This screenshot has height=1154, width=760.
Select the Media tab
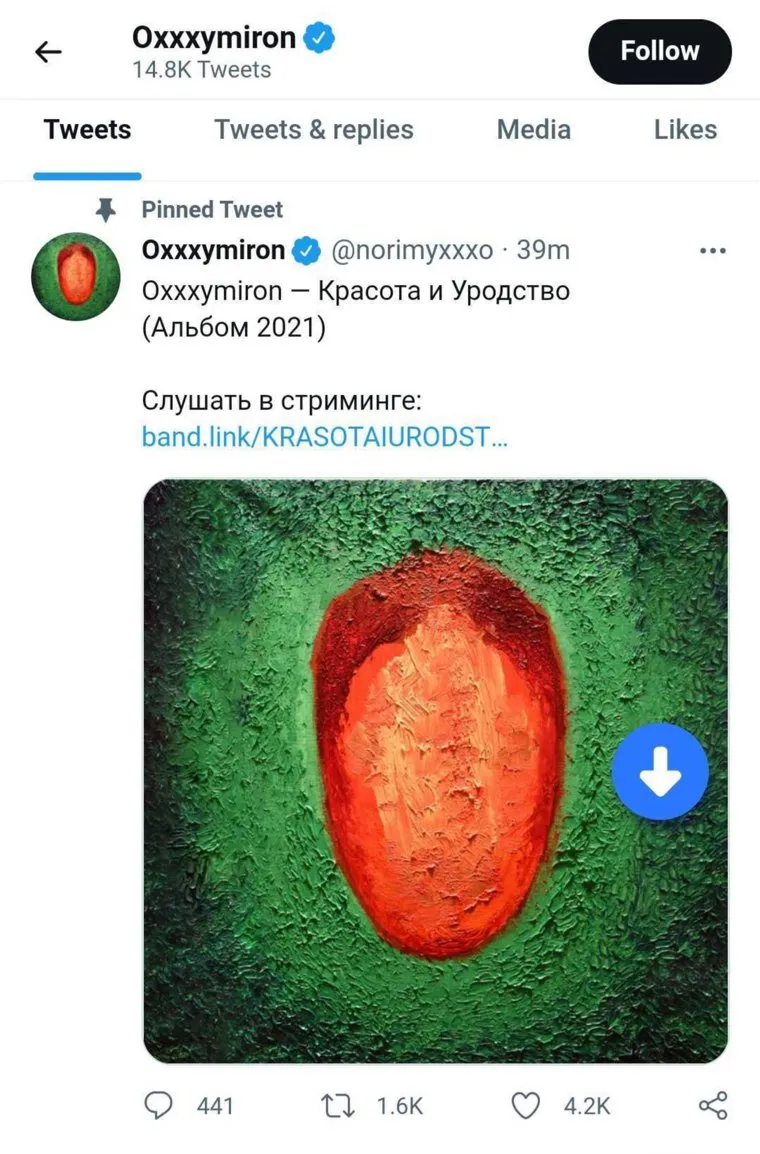[534, 130]
